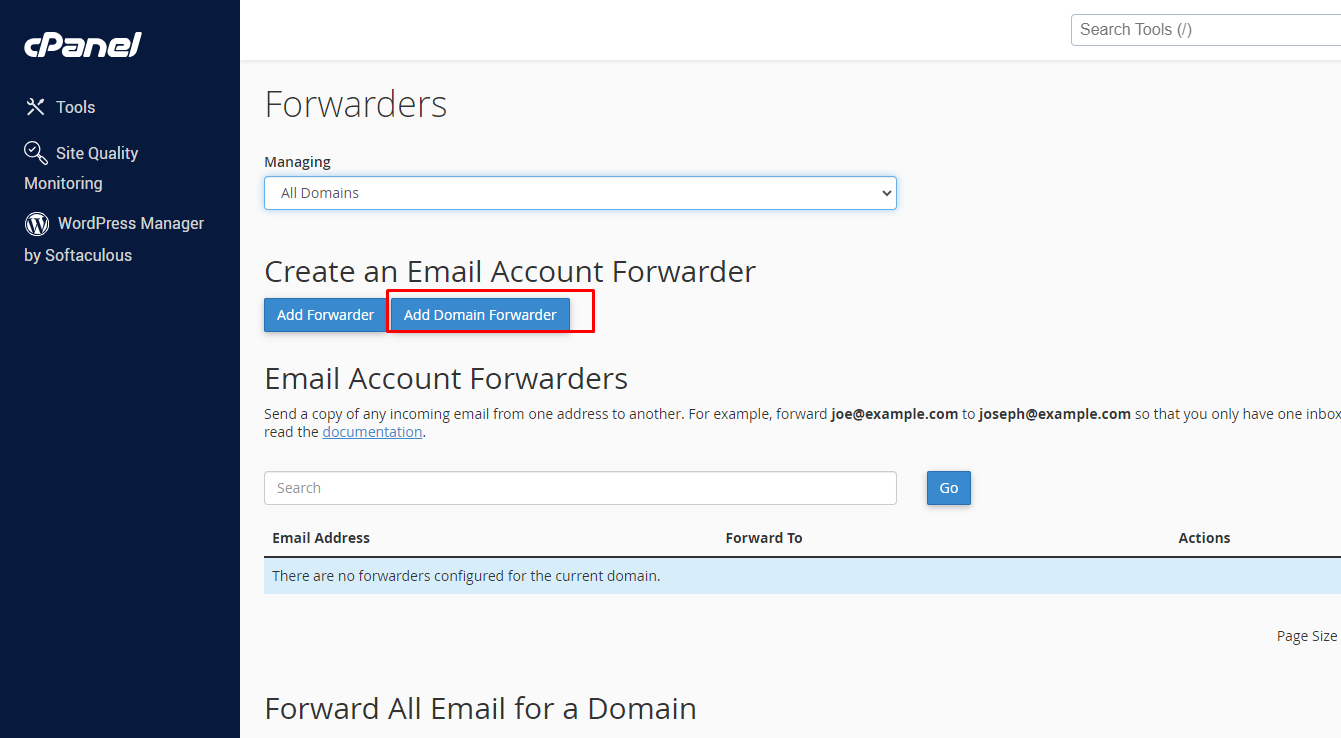
Task: Click the WordPress logo icon in sidebar
Action: (x=37, y=223)
